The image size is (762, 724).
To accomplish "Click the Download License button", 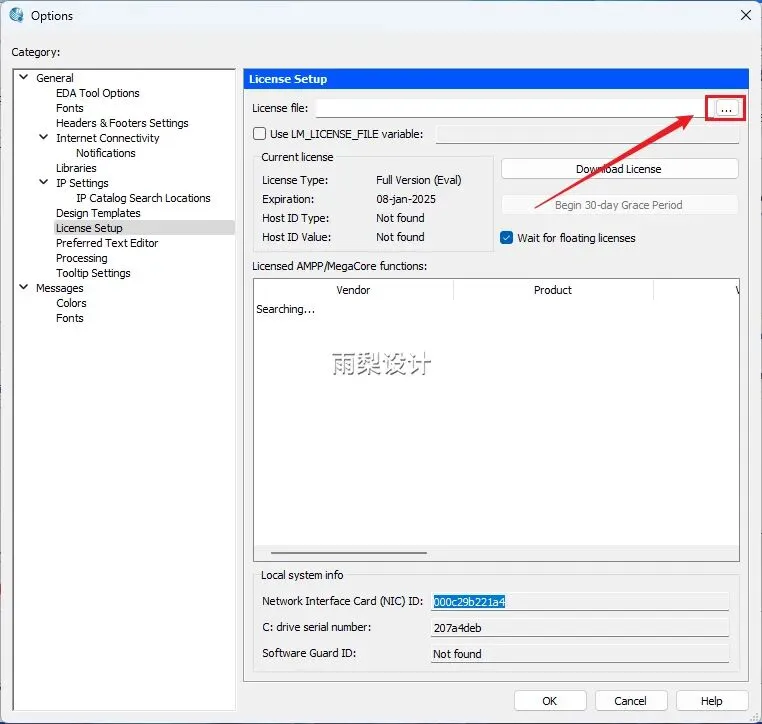I will pos(620,169).
